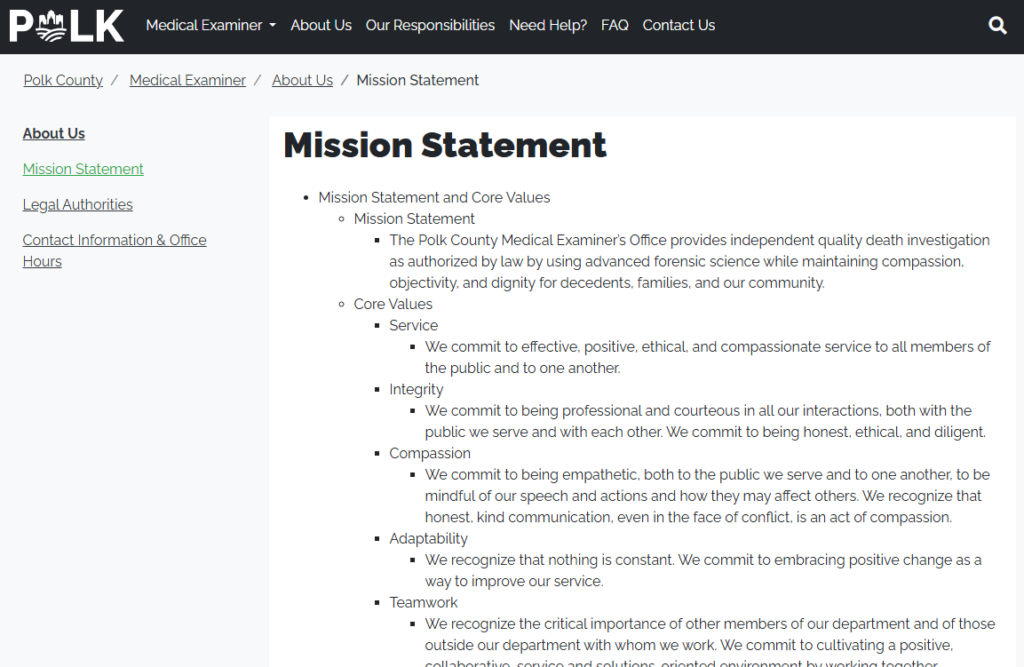Open search with the magnifying glass icon
Screen dimensions: 1024x667
point(997,26)
